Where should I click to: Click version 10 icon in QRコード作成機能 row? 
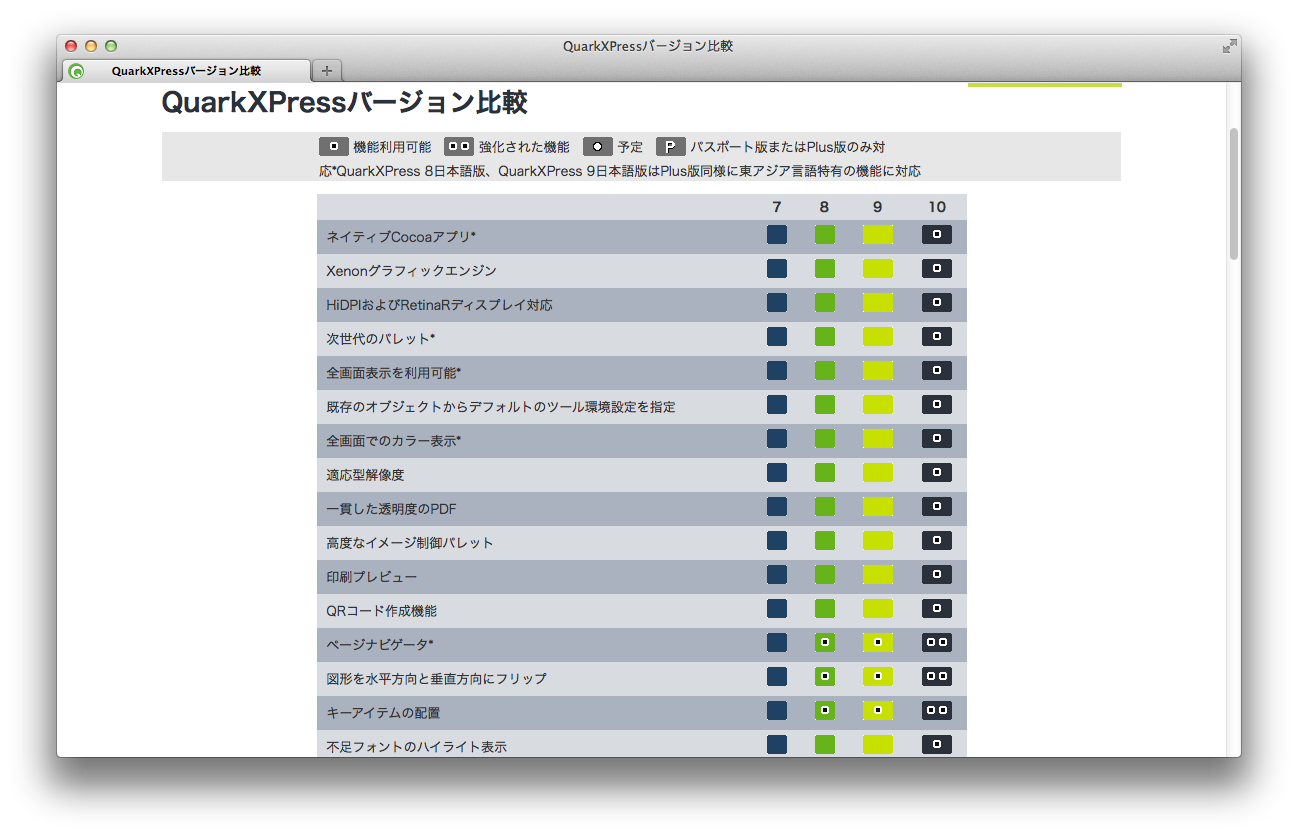point(936,608)
